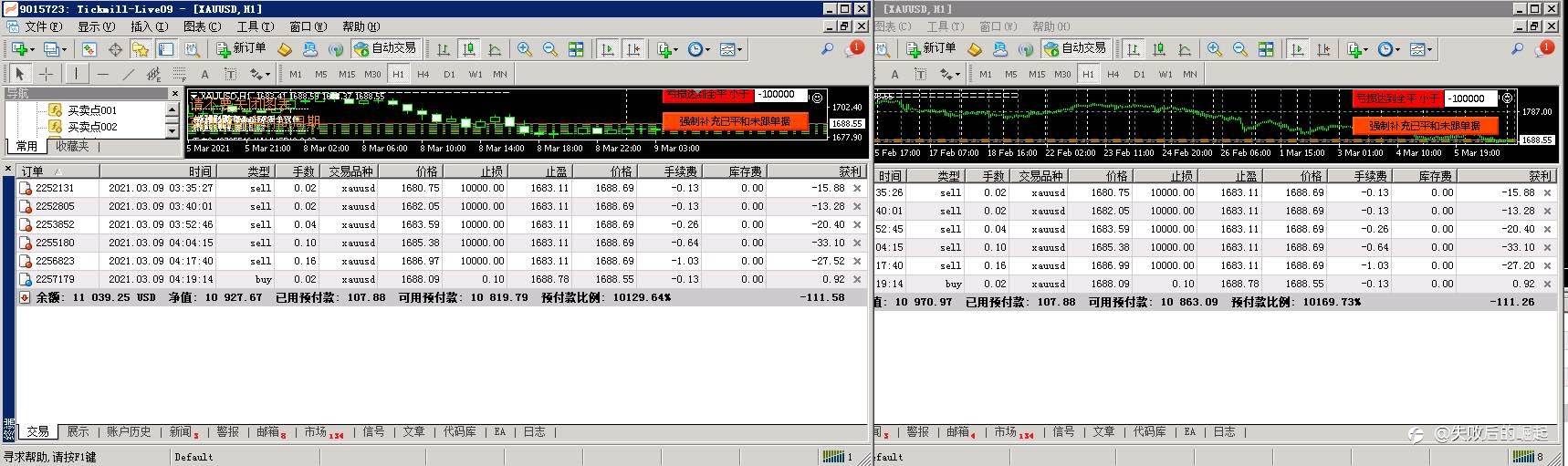1568x466 pixels.
Task: Close order 2252131 with its X button
Action: pyautogui.click(x=857, y=189)
